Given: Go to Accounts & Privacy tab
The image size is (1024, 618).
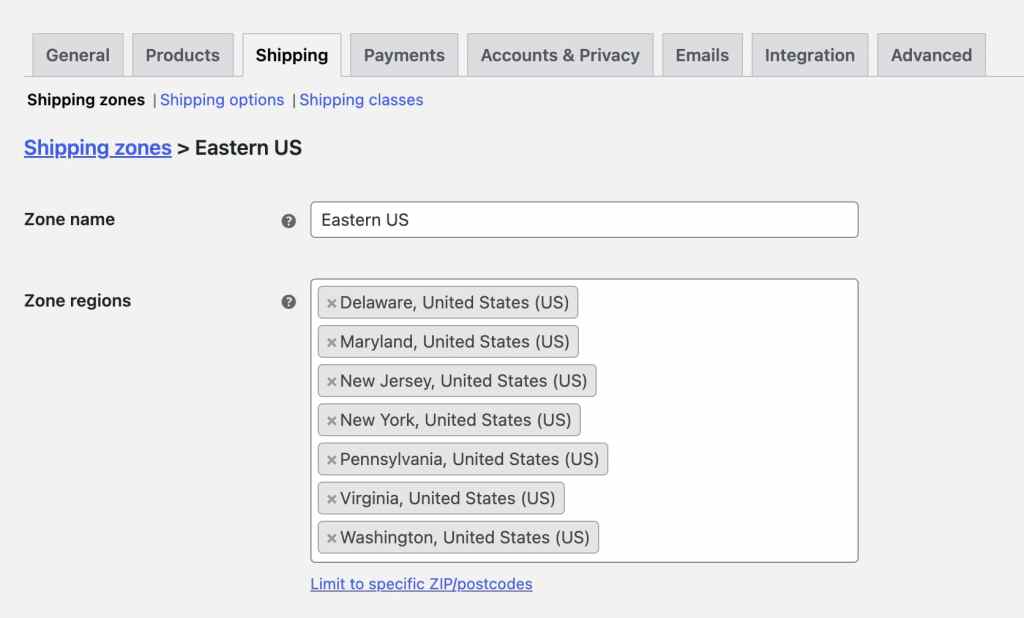Looking at the screenshot, I should coord(560,55).
